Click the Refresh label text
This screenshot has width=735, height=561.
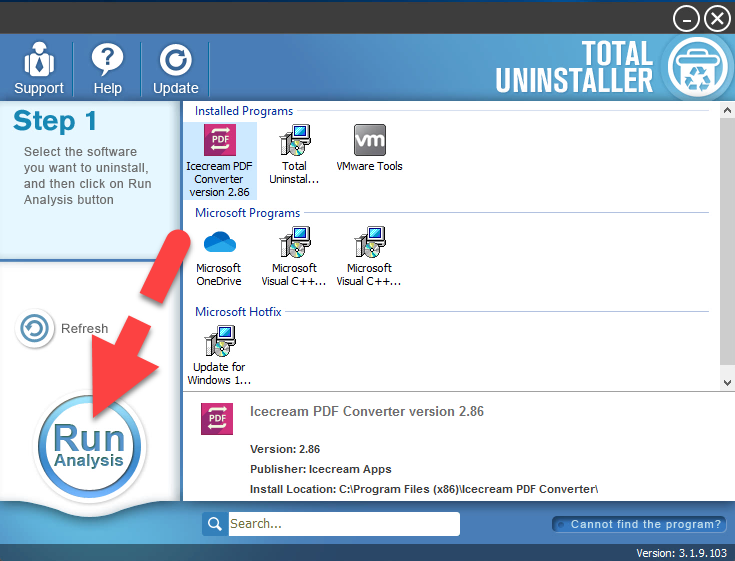click(84, 329)
